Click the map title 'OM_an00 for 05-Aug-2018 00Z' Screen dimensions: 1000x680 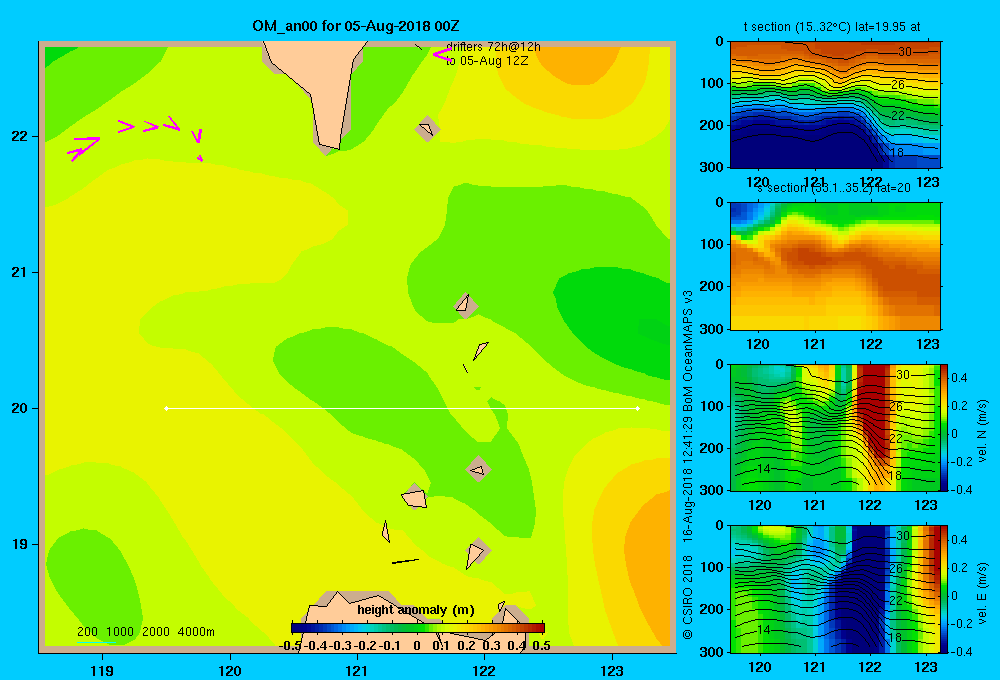(356, 26)
